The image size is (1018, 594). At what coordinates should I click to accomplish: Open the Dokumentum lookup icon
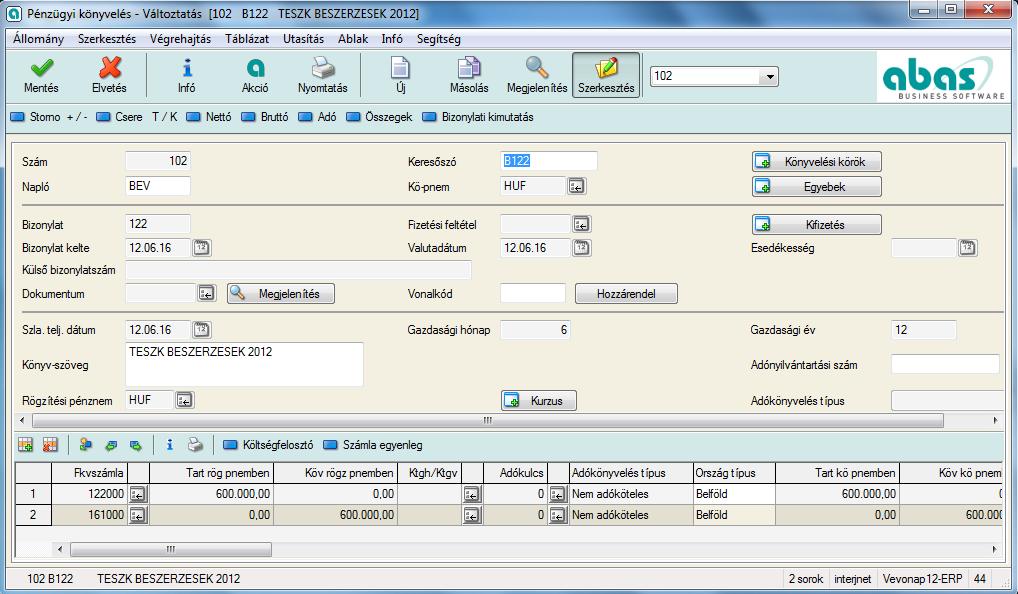(x=206, y=293)
